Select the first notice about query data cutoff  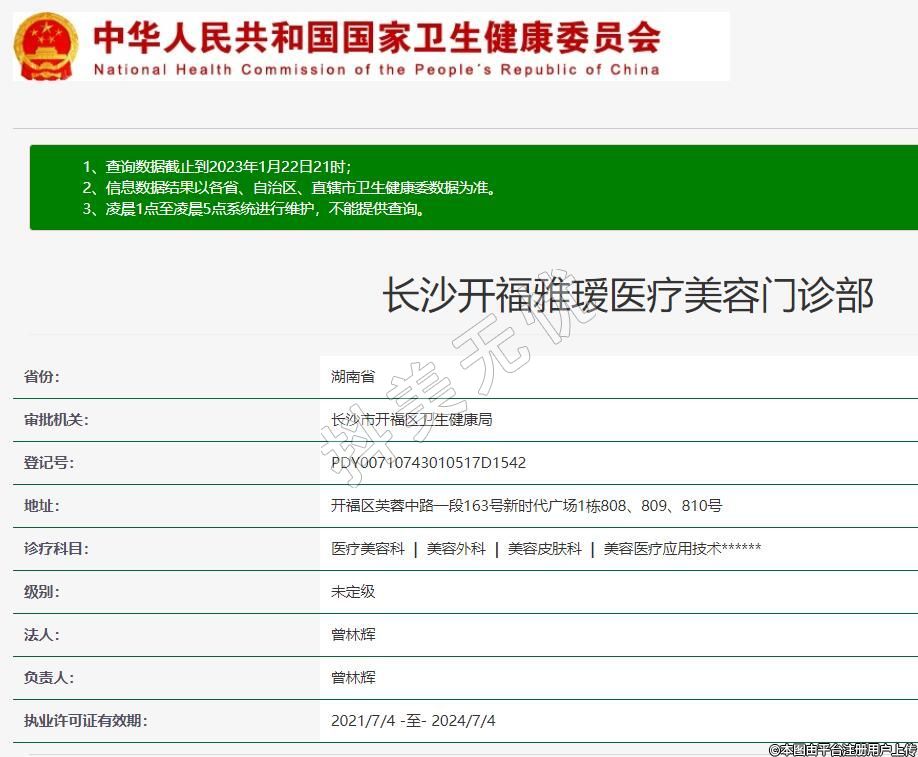click(x=217, y=166)
